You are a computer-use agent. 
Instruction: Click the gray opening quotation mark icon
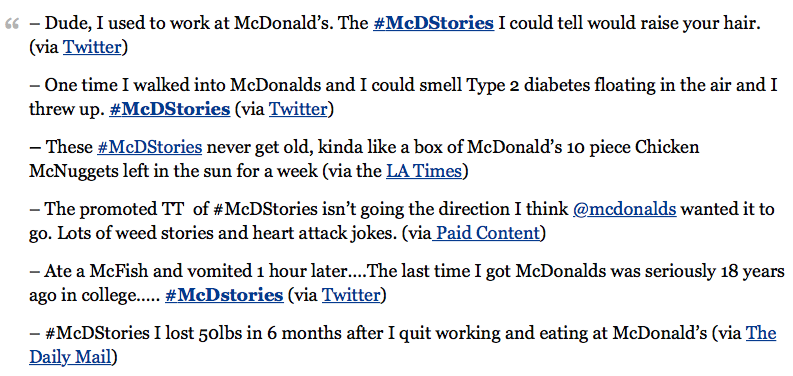(12, 24)
